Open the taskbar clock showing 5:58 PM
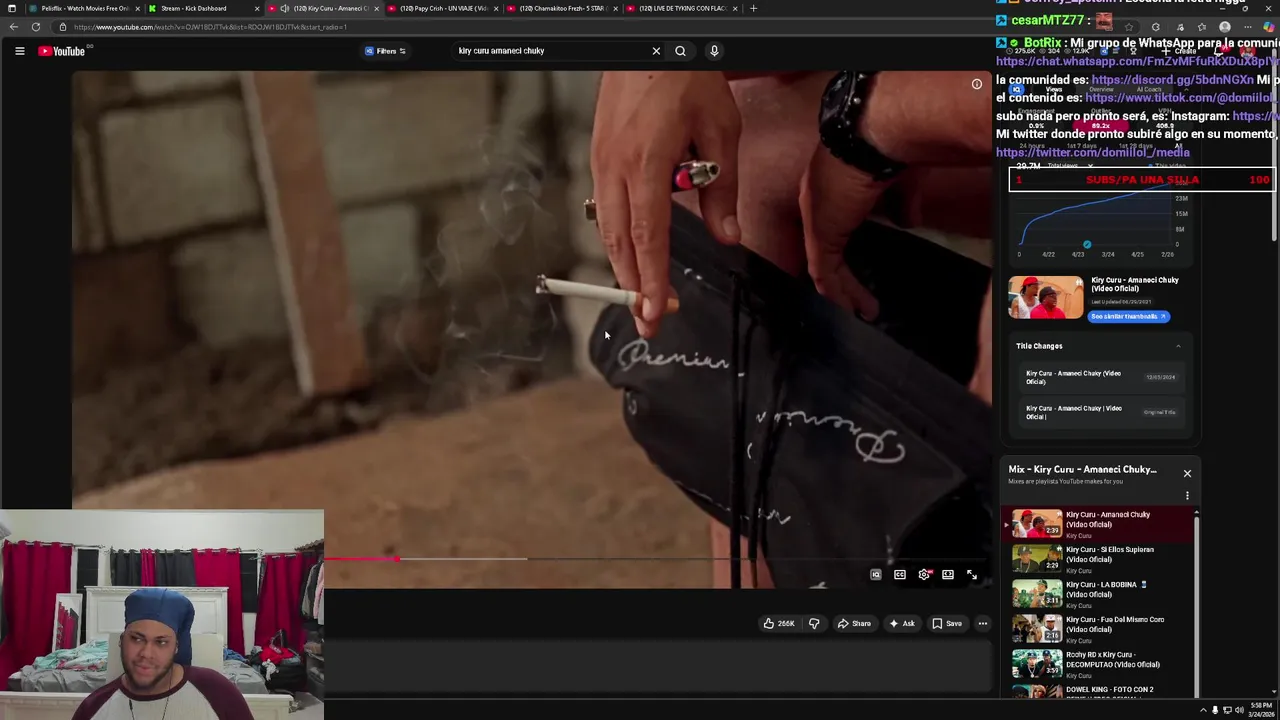Viewport: 1280px width, 720px height. 1261,710
